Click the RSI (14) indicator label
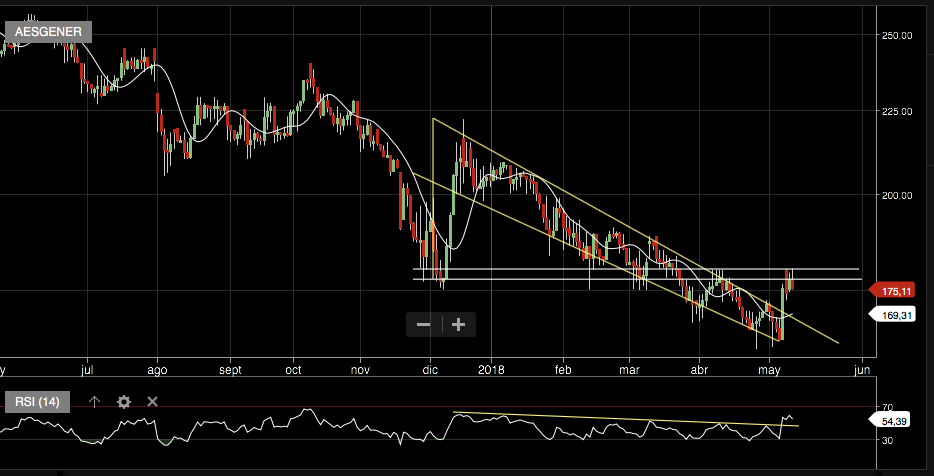This screenshot has height=476, width=934. tap(37, 402)
